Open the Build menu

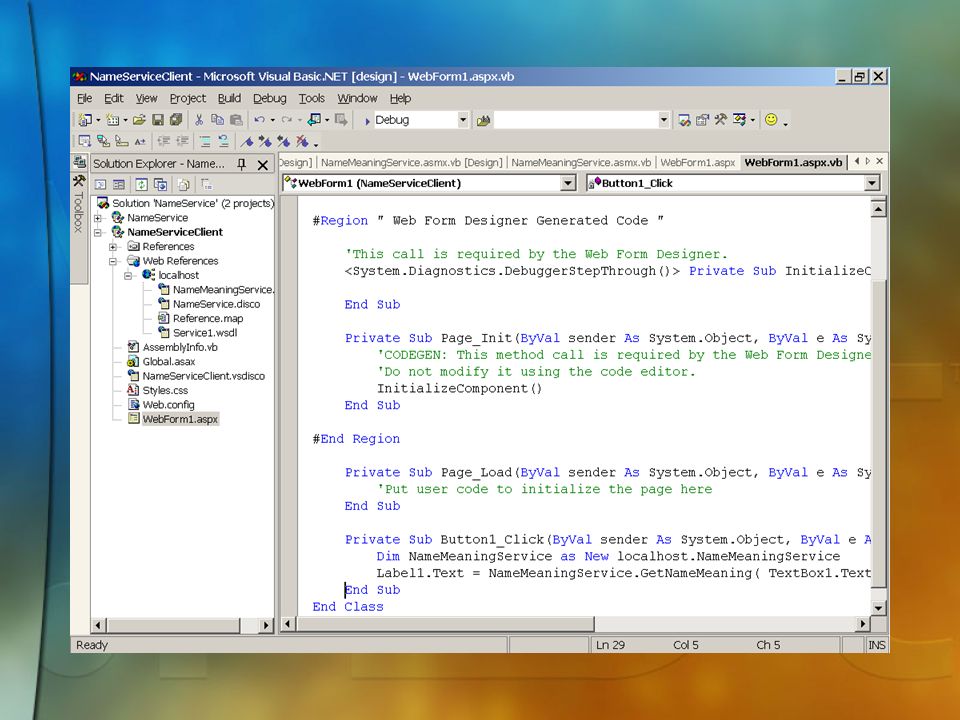pos(229,99)
